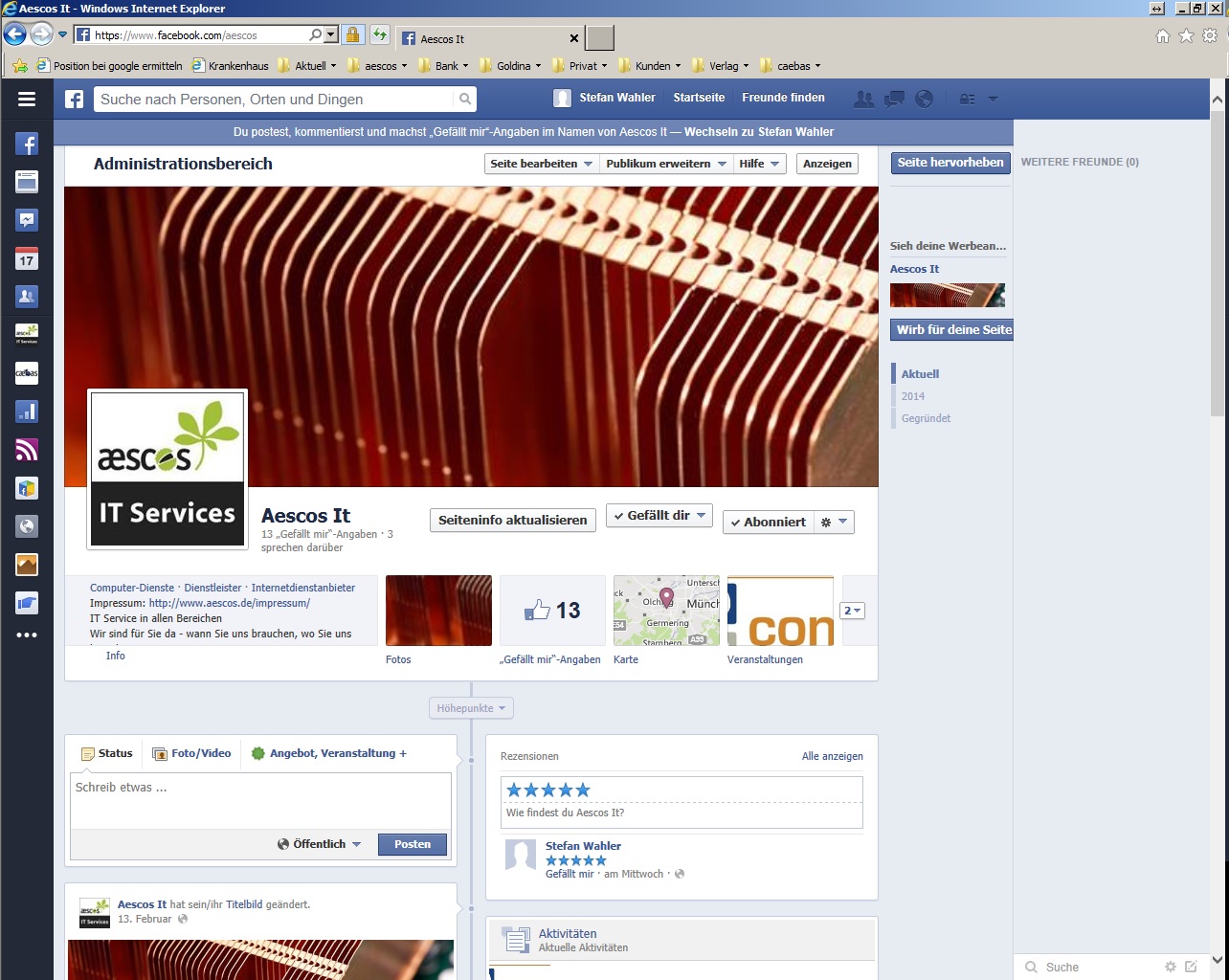This screenshot has width=1229, height=980.
Task: Open browser favorites star icon
Action: point(1186,36)
